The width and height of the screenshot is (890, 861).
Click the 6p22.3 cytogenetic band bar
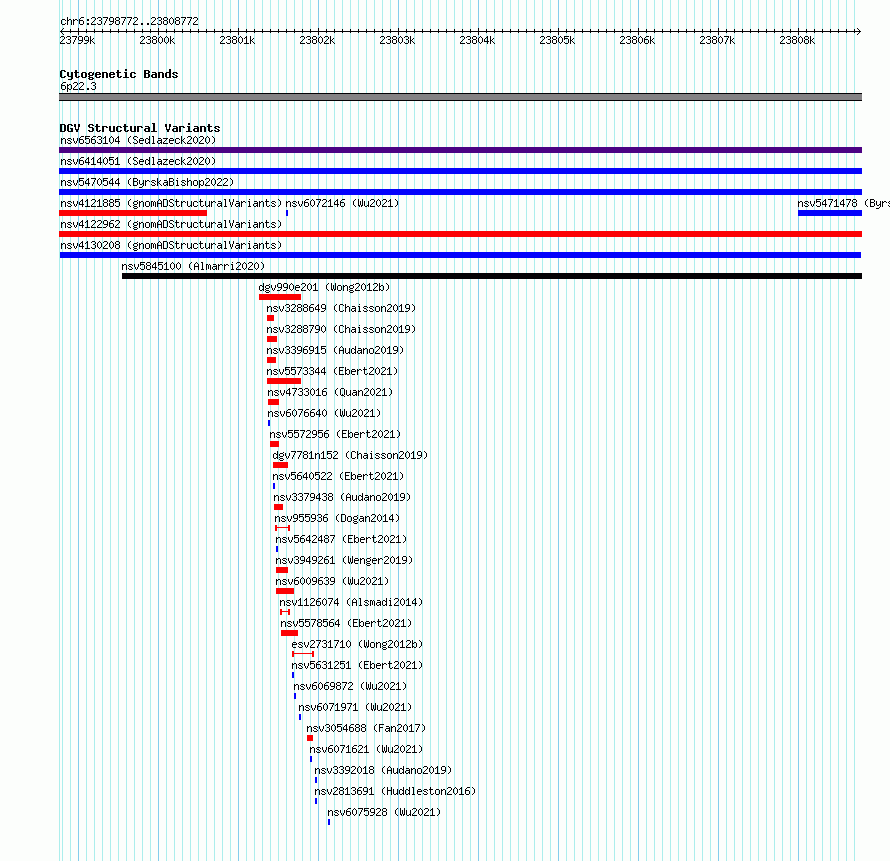click(460, 97)
